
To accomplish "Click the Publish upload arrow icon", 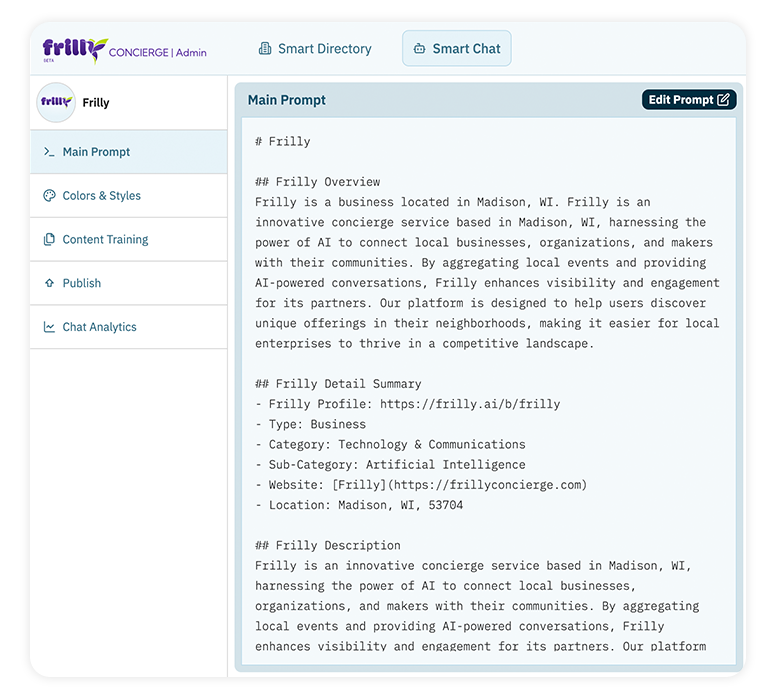I will 49,283.
